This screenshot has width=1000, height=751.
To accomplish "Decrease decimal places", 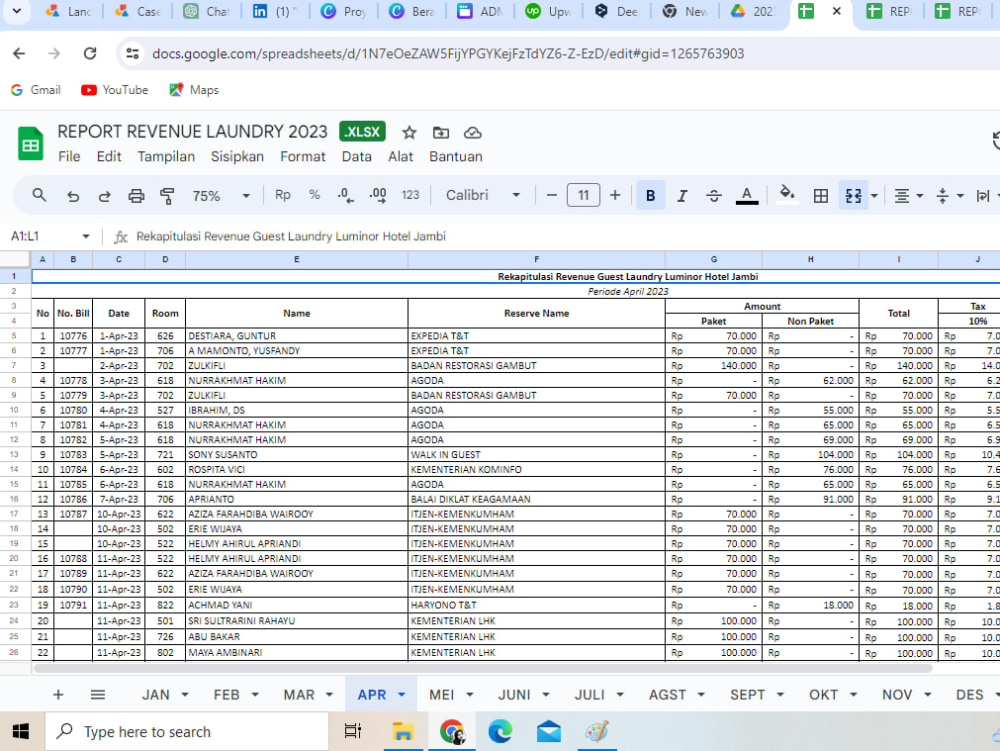I will pyautogui.click(x=346, y=196).
